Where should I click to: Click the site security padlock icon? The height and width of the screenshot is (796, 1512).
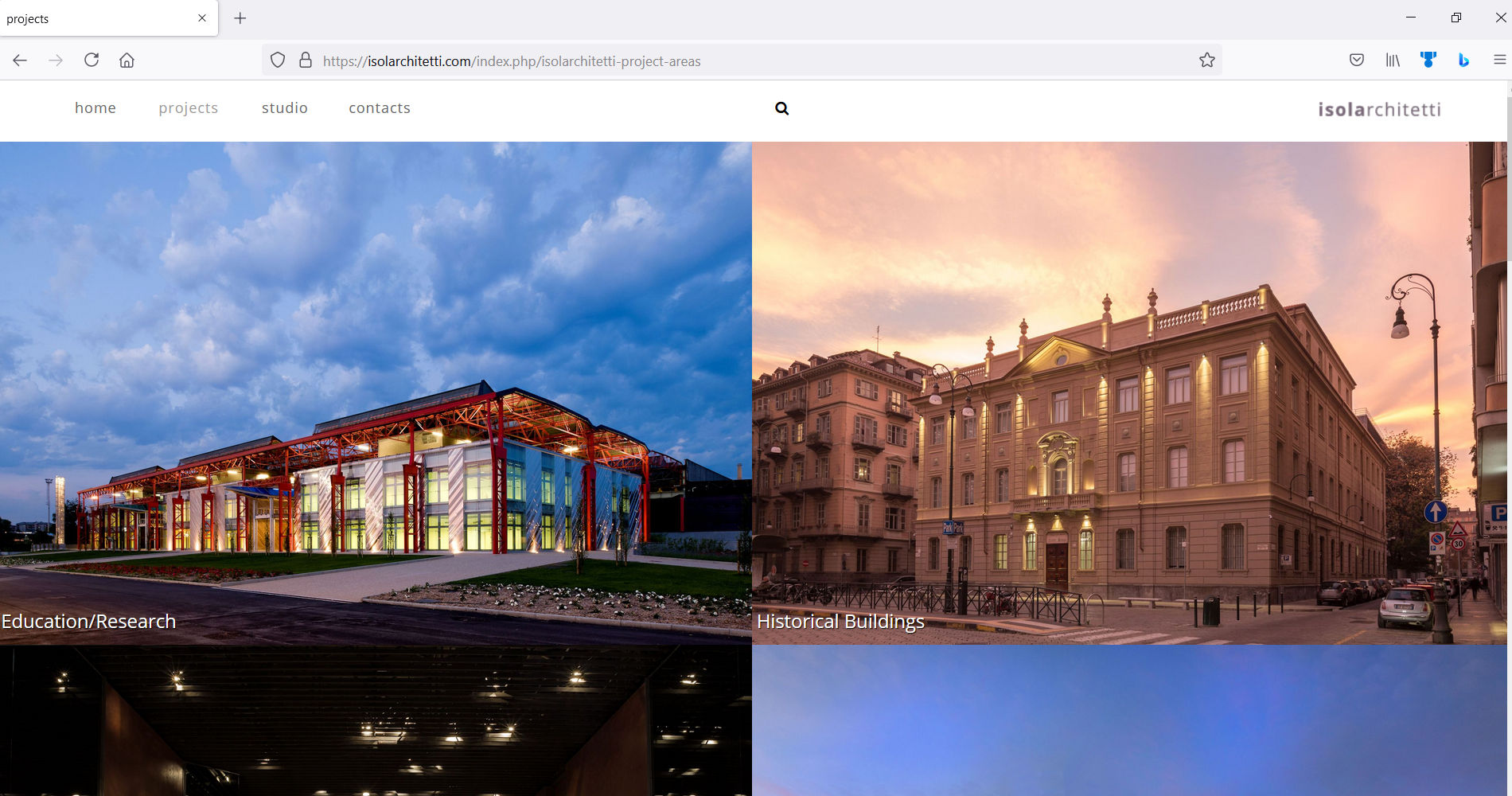(x=305, y=60)
